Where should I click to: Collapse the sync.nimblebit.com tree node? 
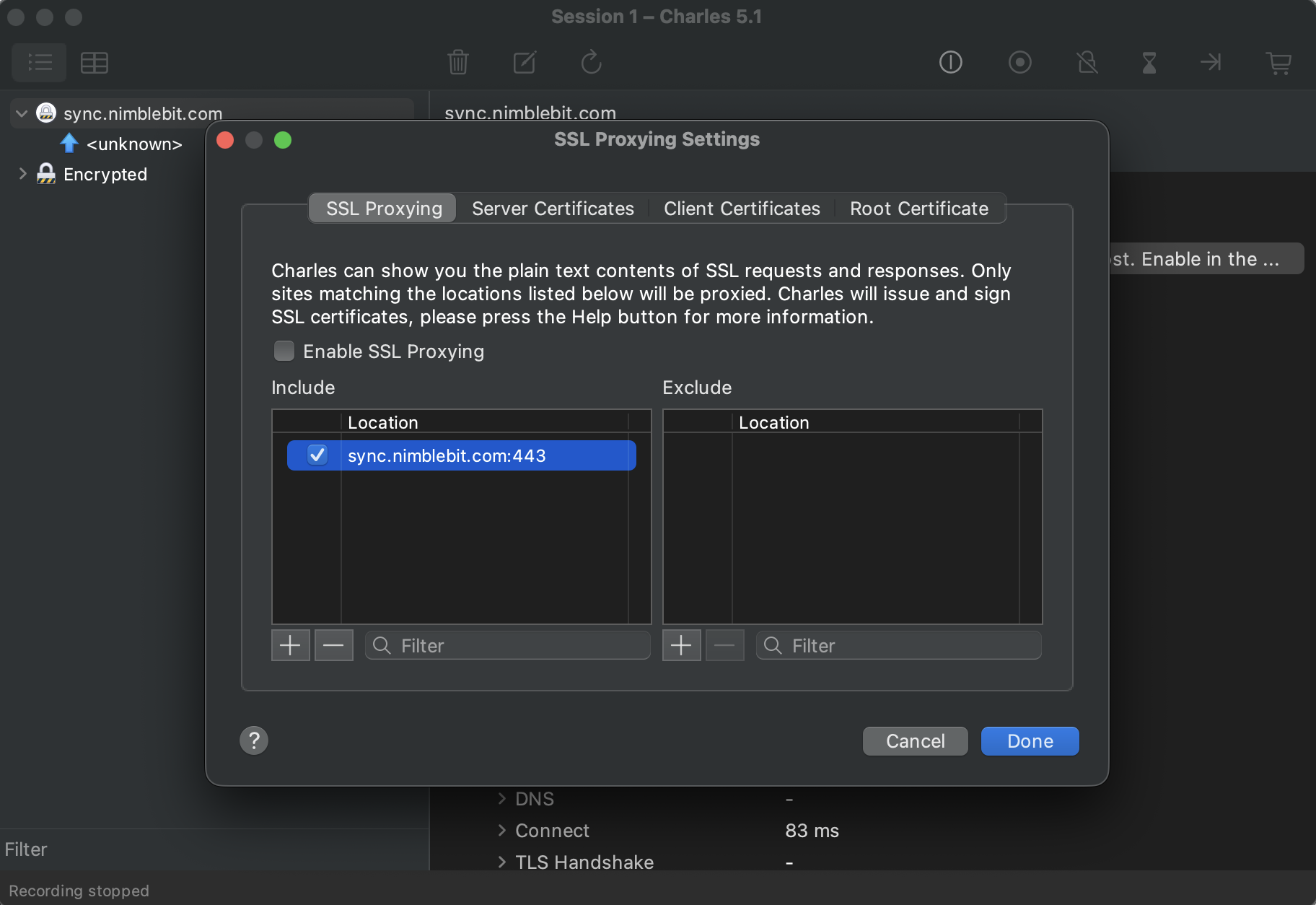tap(22, 113)
